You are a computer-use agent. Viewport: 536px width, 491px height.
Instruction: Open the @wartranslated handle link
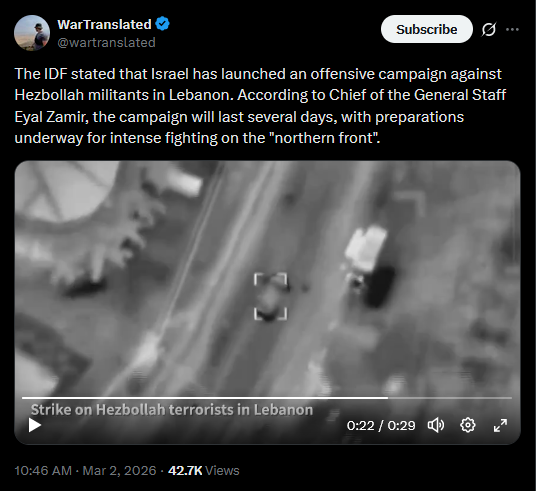[106, 42]
